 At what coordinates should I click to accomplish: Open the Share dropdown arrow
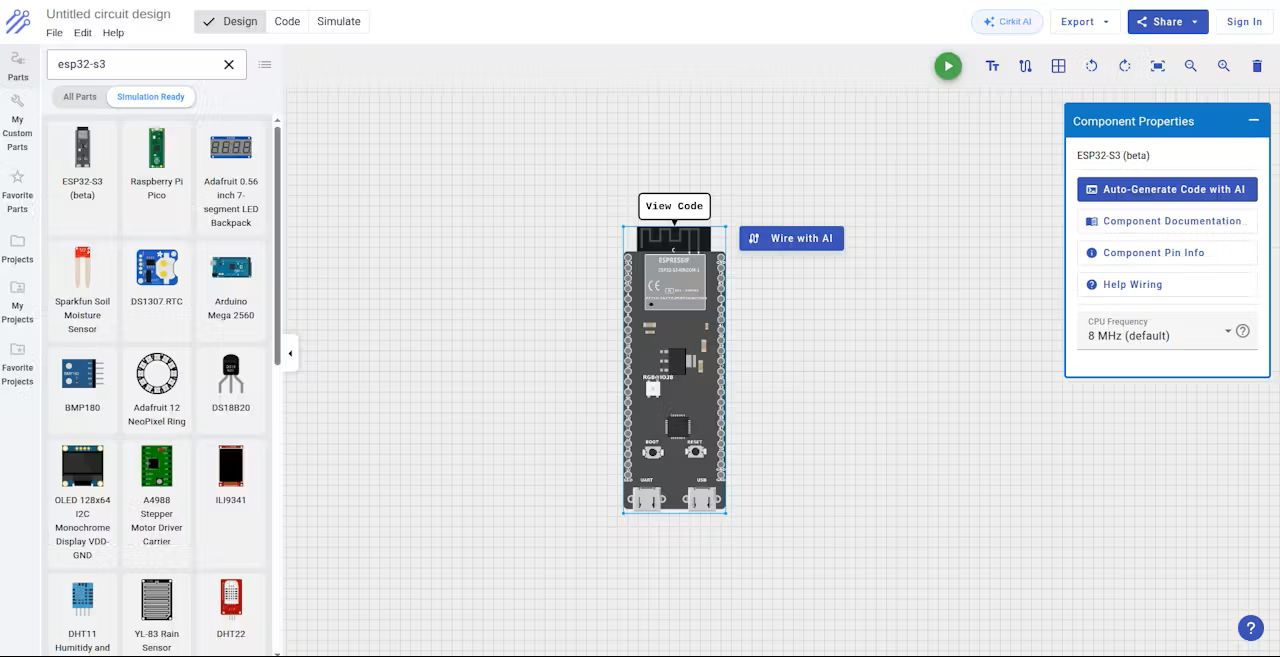click(x=1194, y=22)
